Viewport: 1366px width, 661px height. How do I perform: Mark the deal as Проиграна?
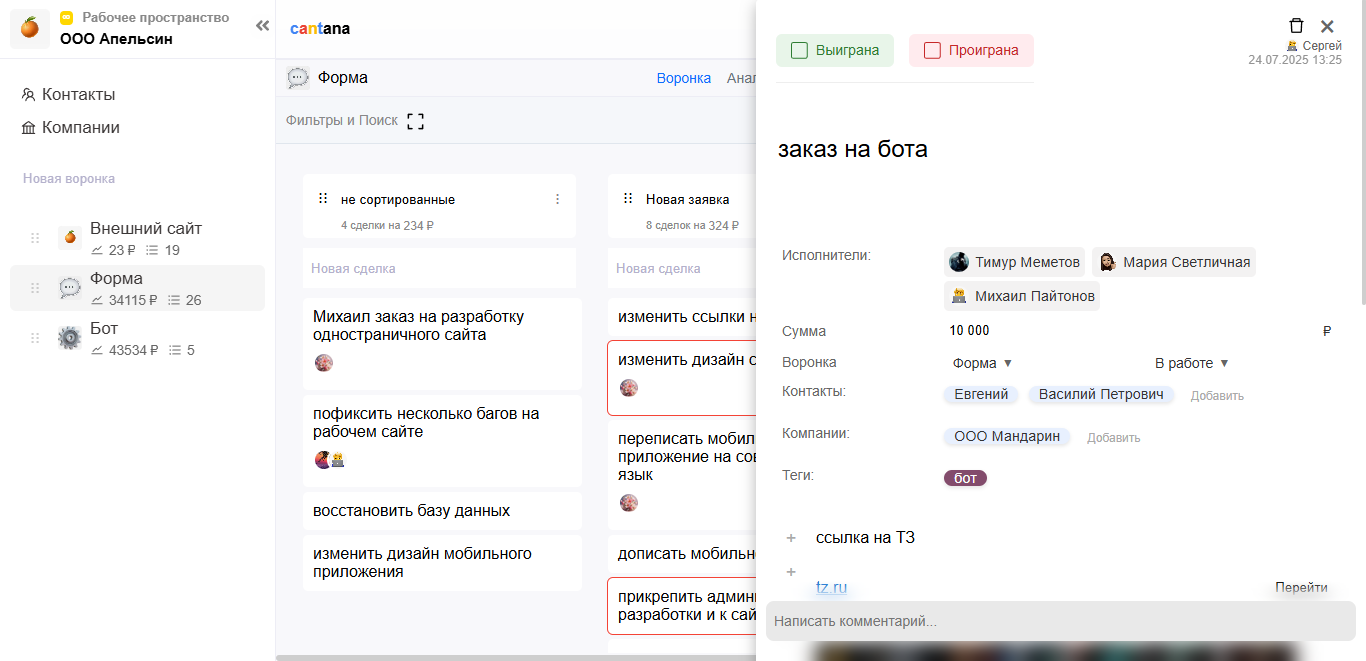click(x=971, y=48)
